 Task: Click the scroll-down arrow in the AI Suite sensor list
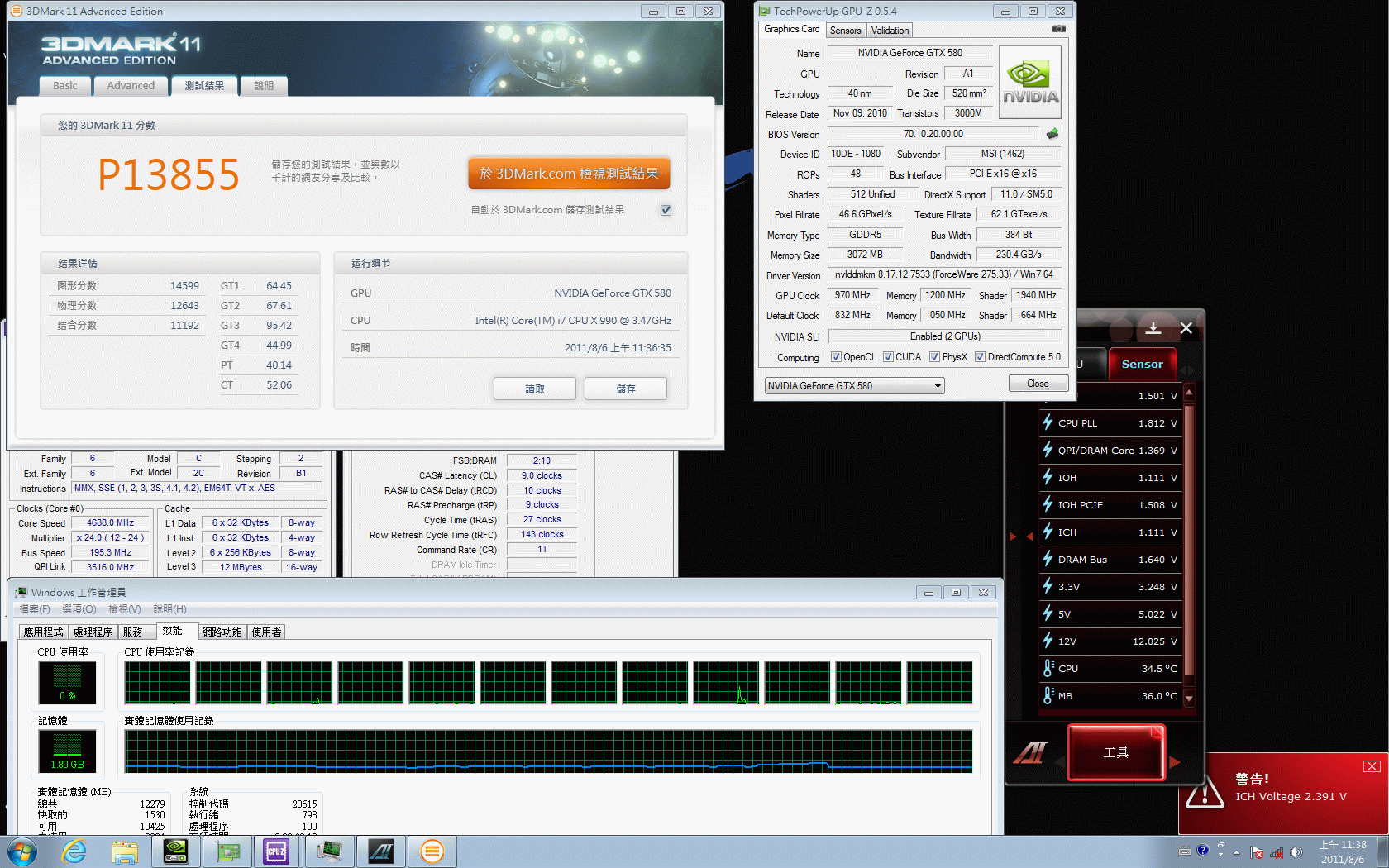pyautogui.click(x=1189, y=699)
